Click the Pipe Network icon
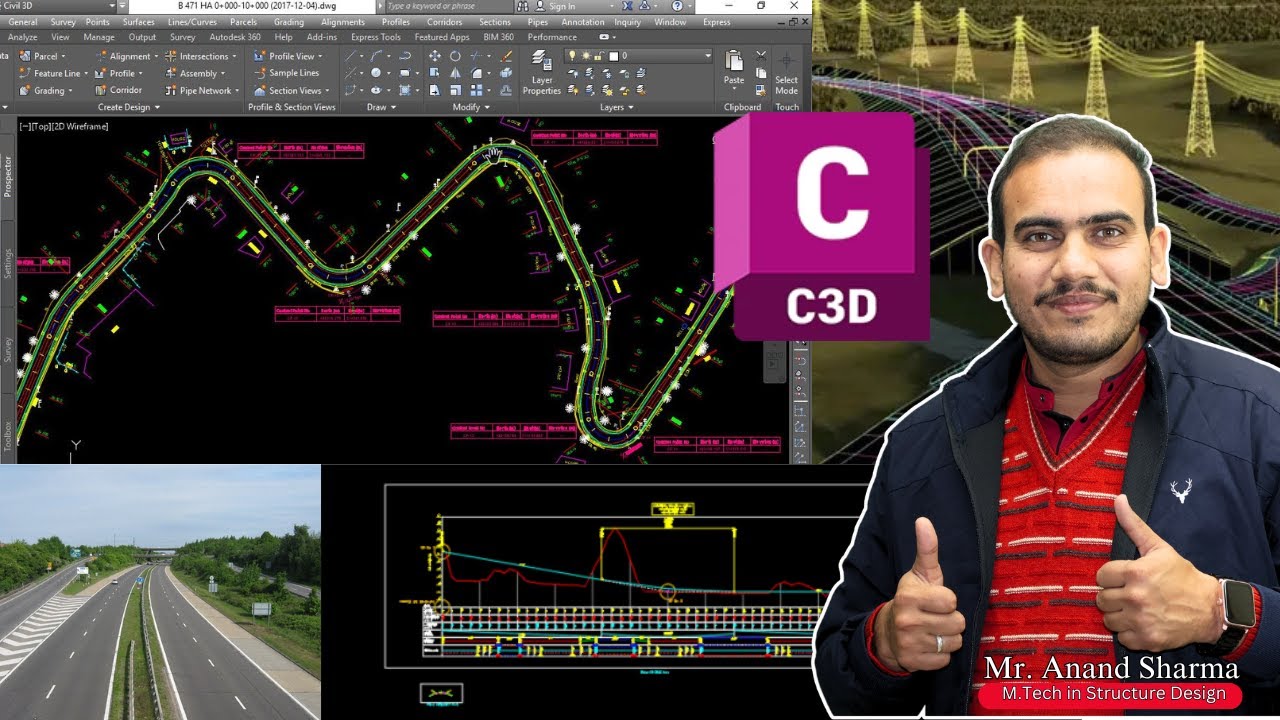 (171, 90)
